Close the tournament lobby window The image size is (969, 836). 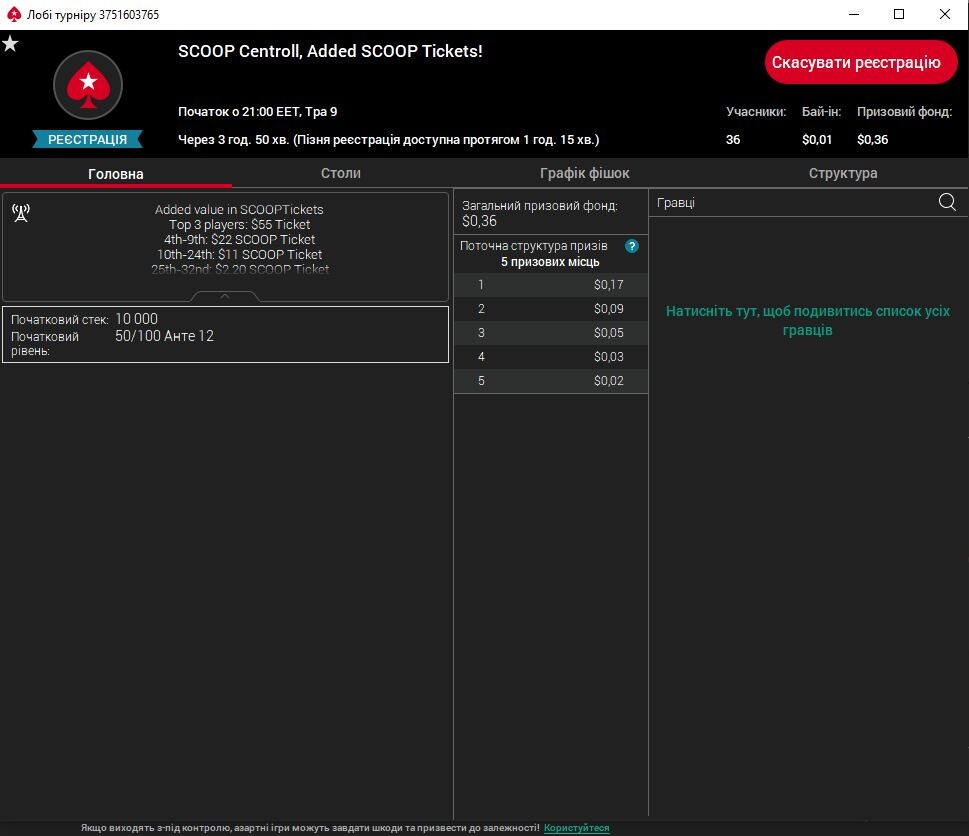945,14
